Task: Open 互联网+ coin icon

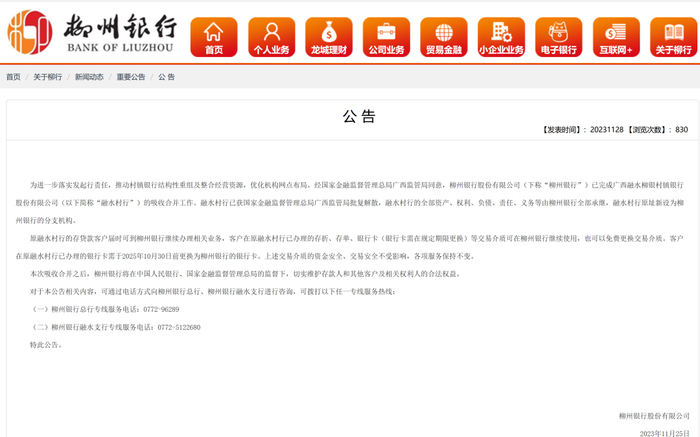Action: 616,37
